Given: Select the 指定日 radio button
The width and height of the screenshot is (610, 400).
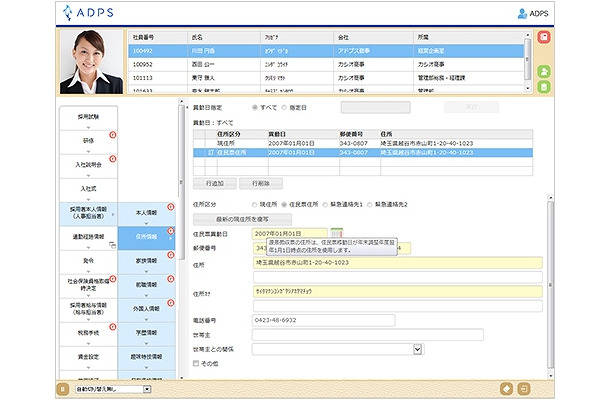Looking at the screenshot, I should (x=284, y=107).
